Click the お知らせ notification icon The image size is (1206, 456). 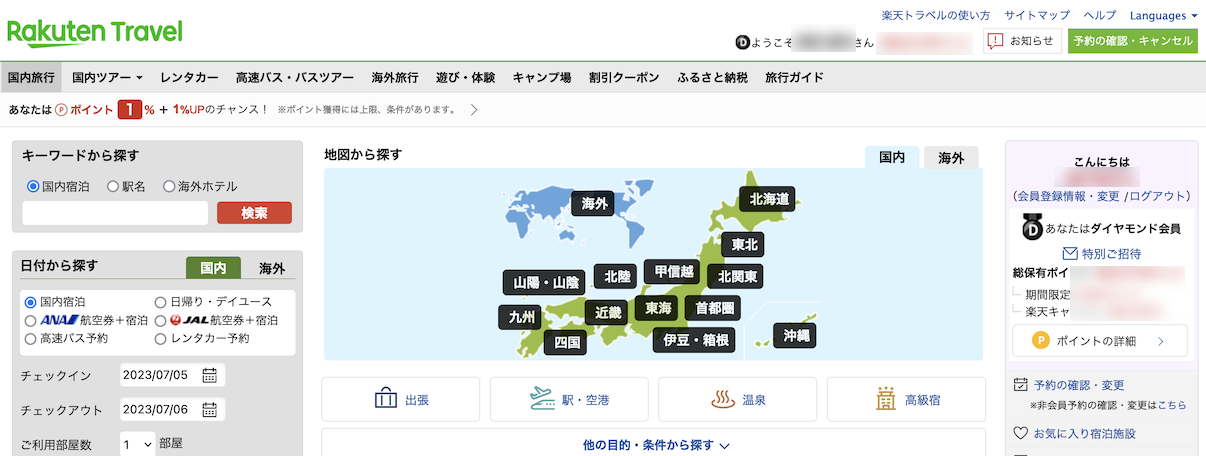click(x=995, y=41)
